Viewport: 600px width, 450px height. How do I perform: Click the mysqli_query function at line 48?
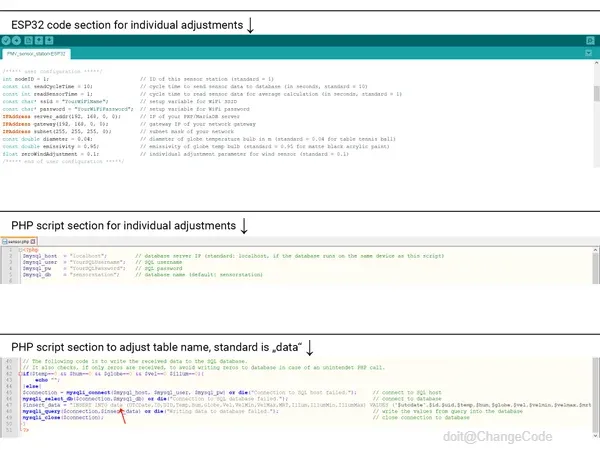(x=40, y=411)
